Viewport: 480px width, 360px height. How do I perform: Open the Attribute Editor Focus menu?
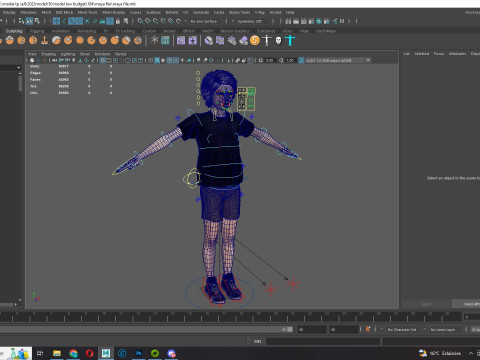[439, 54]
